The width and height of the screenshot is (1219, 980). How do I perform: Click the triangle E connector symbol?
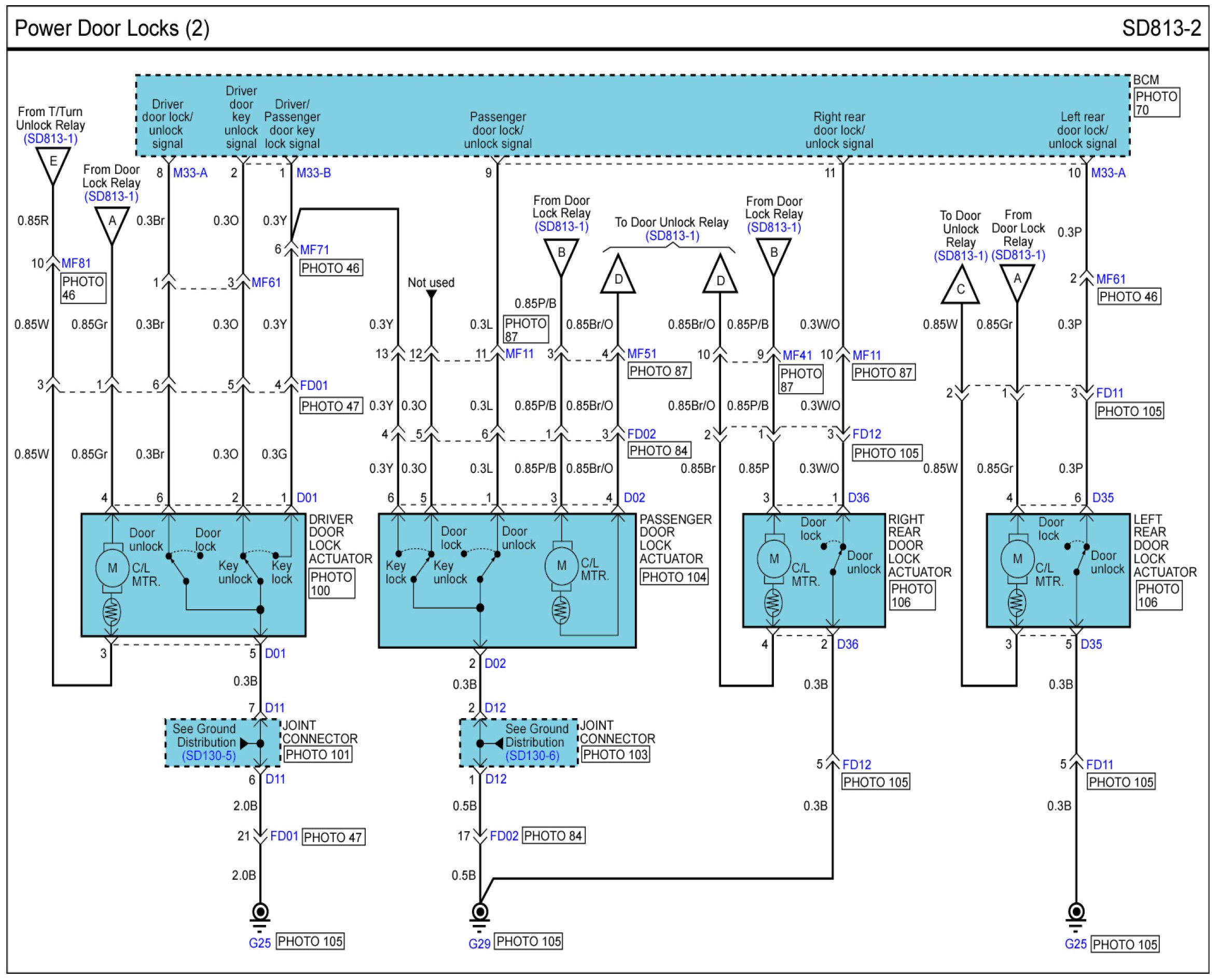tap(52, 164)
